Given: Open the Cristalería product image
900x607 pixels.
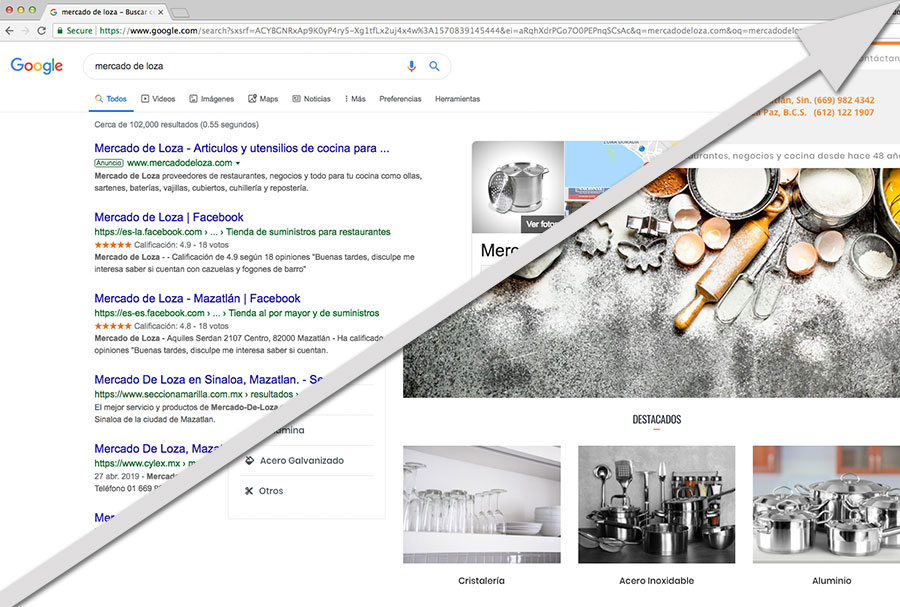Looking at the screenshot, I should point(482,504).
